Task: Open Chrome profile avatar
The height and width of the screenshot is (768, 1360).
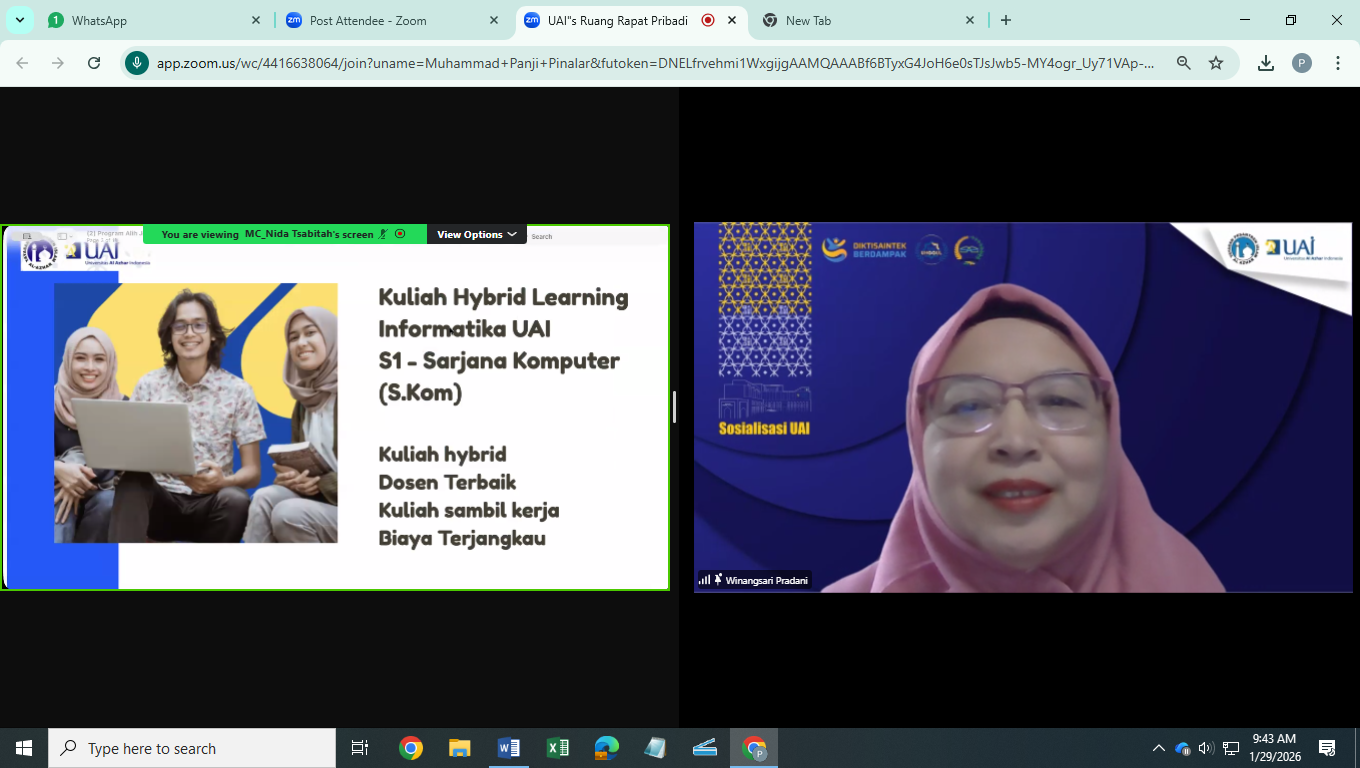Action: 1301,63
